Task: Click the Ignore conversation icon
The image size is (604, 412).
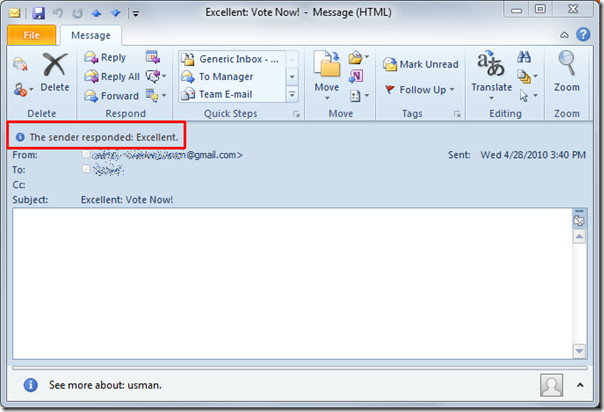Action: click(20, 64)
